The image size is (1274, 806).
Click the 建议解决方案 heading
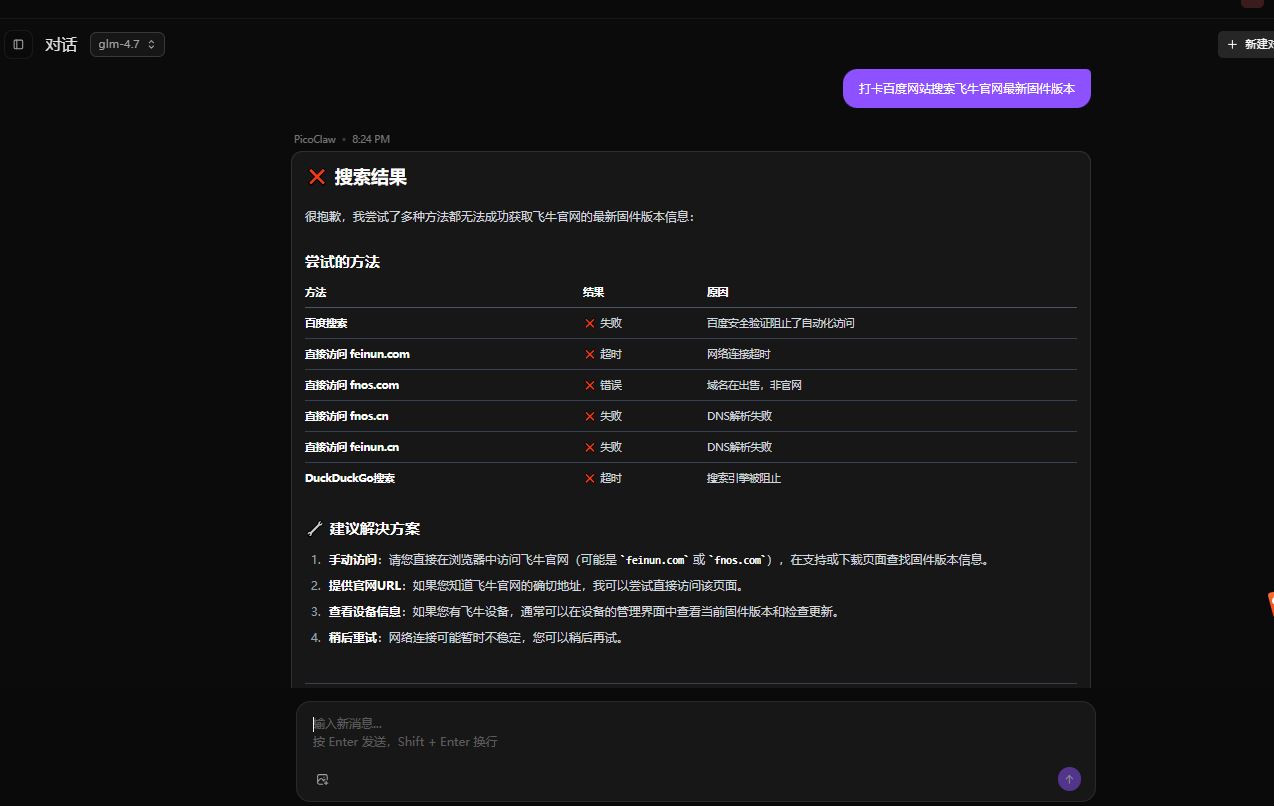(x=375, y=529)
